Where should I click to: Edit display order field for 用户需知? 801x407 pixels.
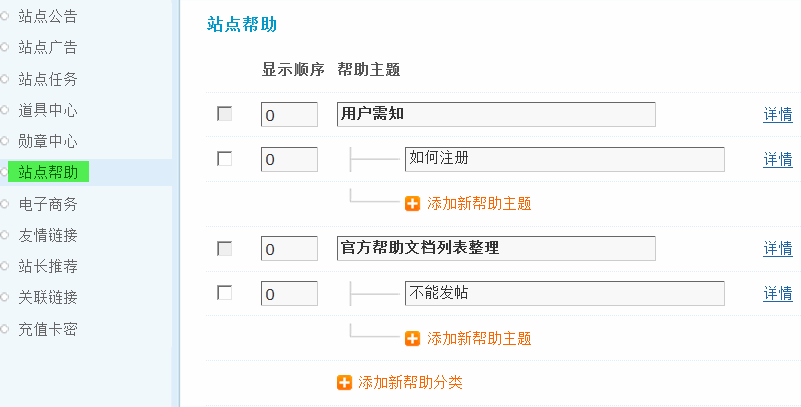[289, 114]
